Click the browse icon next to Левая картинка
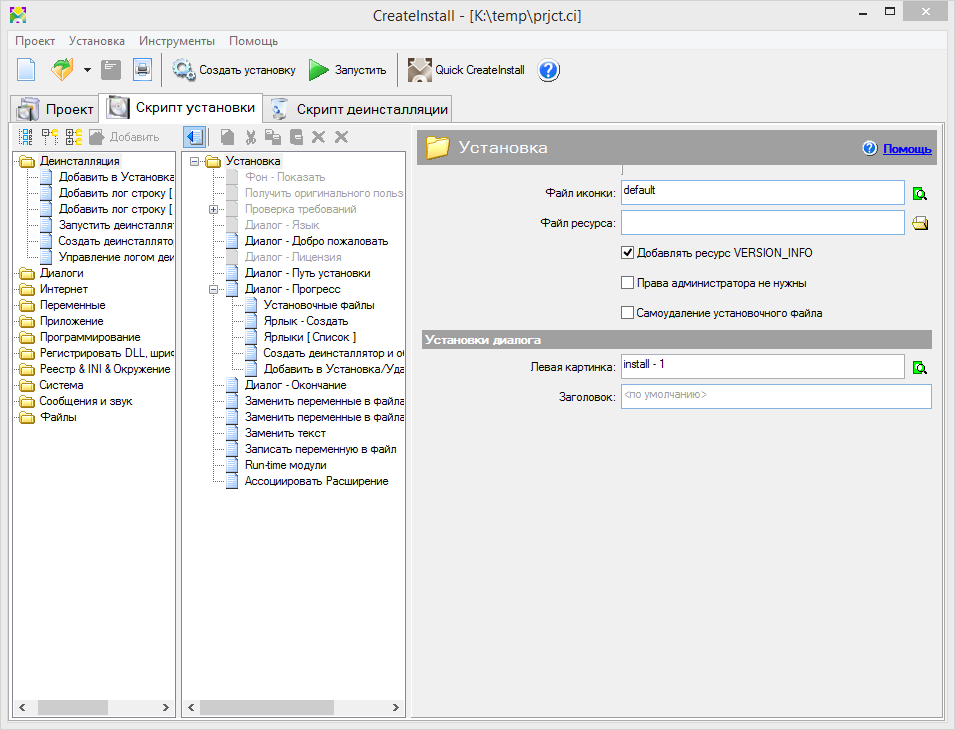The image size is (955, 730). (920, 368)
